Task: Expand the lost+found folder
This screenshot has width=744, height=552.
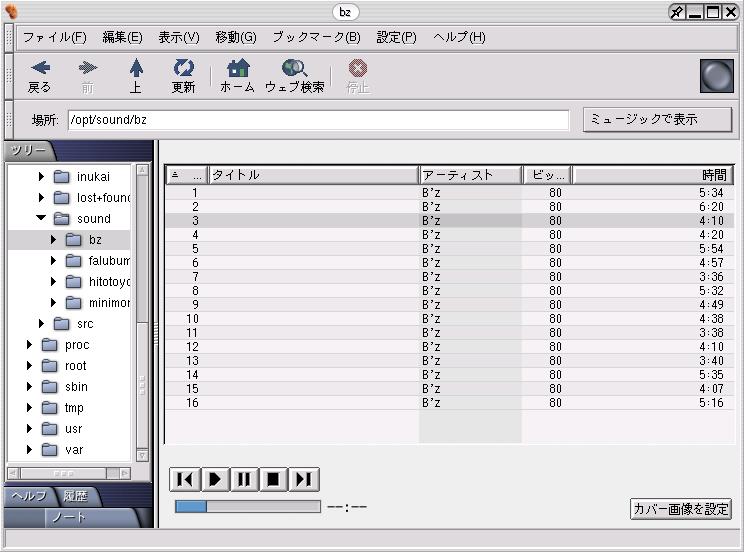Action: [41, 197]
